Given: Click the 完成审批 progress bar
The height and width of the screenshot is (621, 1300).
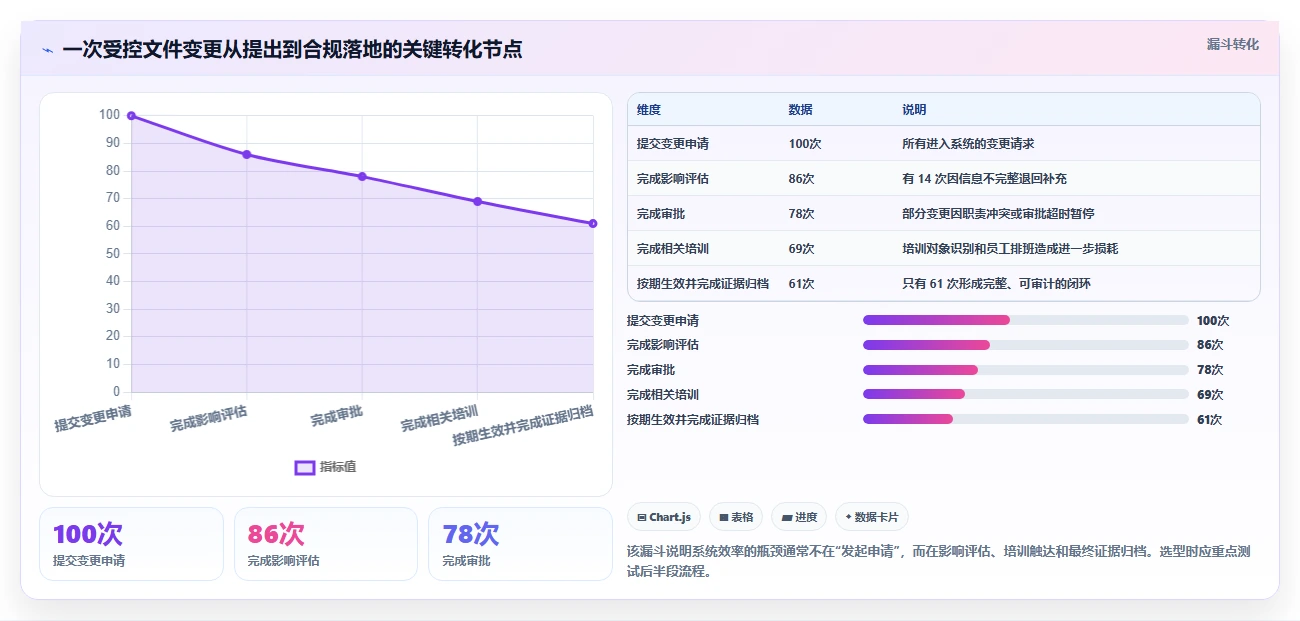Looking at the screenshot, I should [1025, 370].
